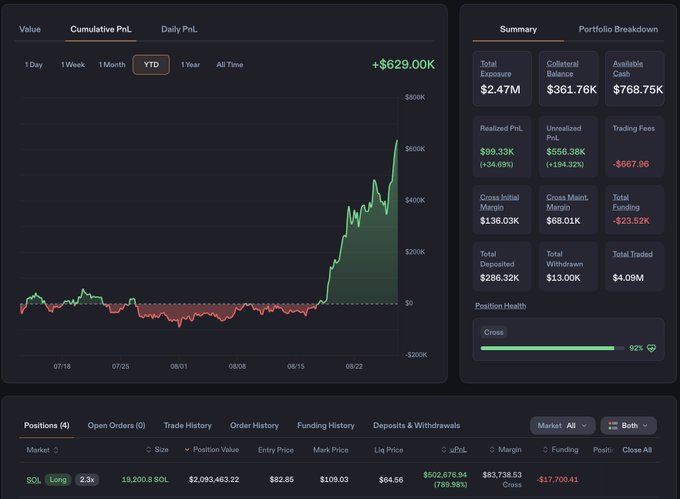The width and height of the screenshot is (680, 499).
Task: Click the Collateral Balance label
Action: click(562, 68)
